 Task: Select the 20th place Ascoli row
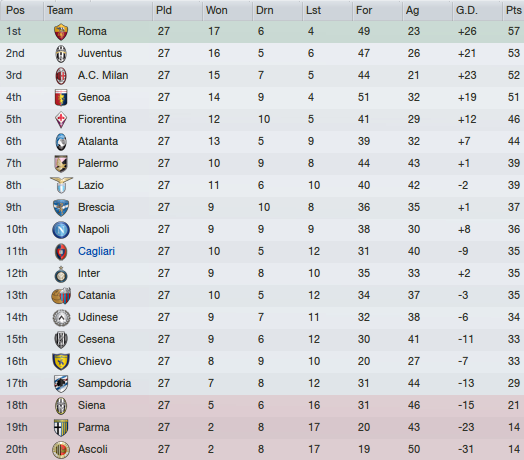262,449
